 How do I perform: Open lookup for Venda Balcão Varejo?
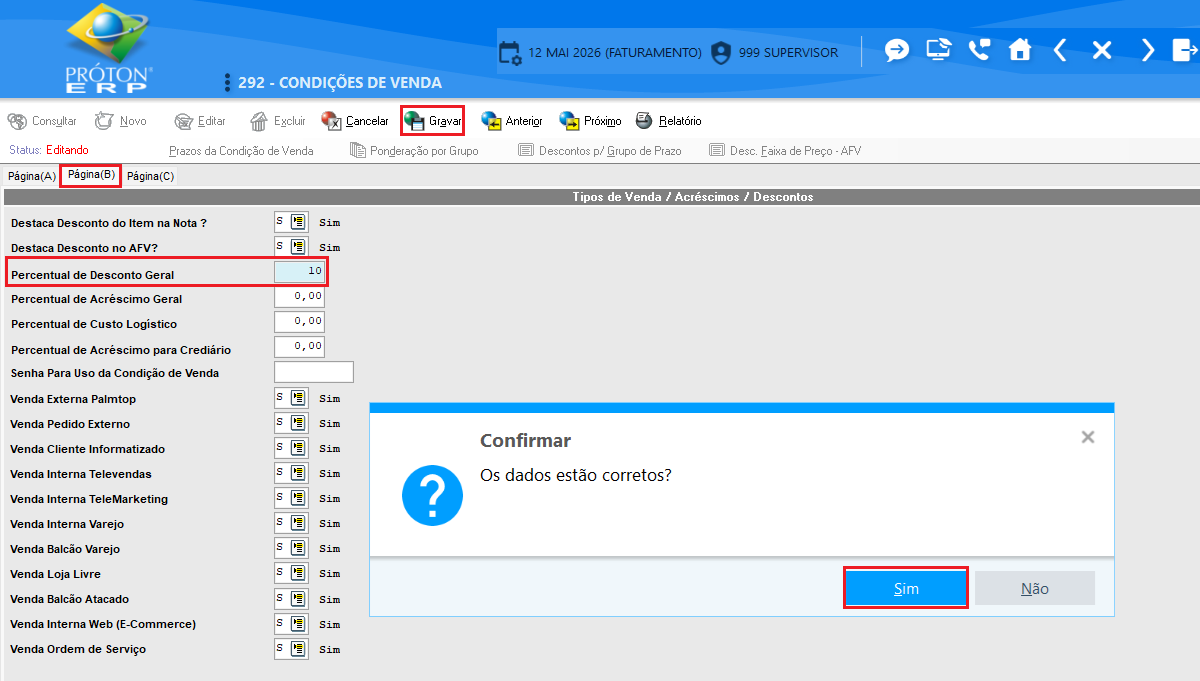click(298, 548)
